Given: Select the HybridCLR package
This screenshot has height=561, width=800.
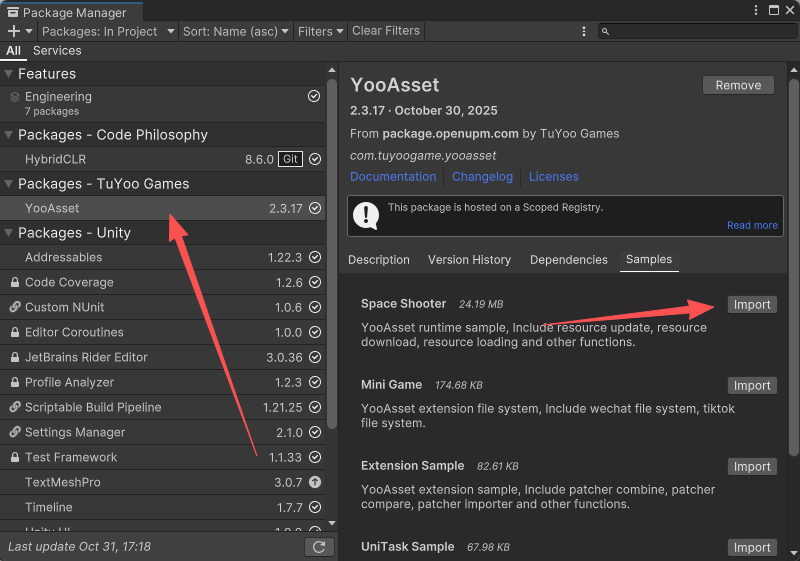Looking at the screenshot, I should 163,159.
